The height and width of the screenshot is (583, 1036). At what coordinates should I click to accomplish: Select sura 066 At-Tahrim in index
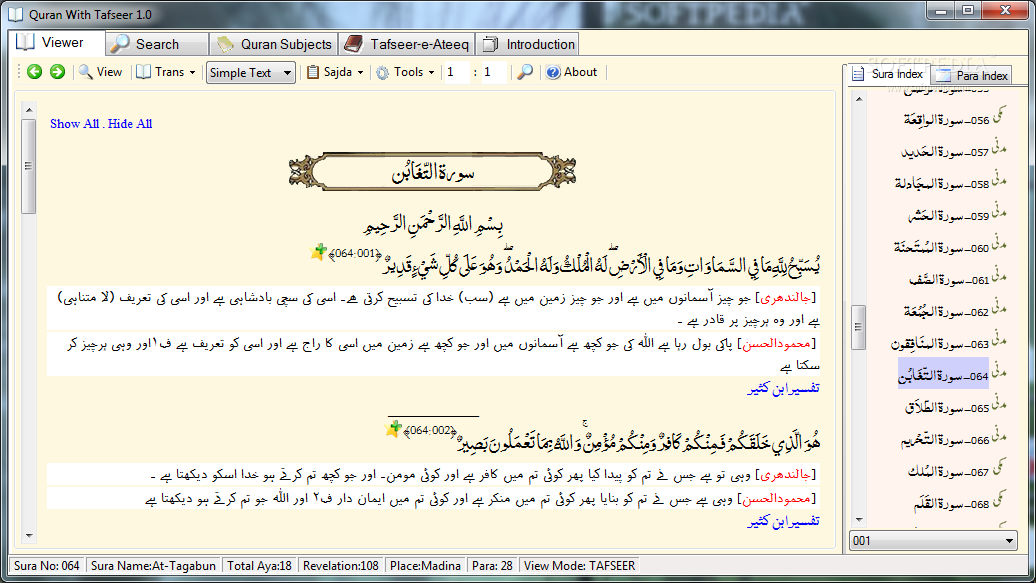(945, 440)
